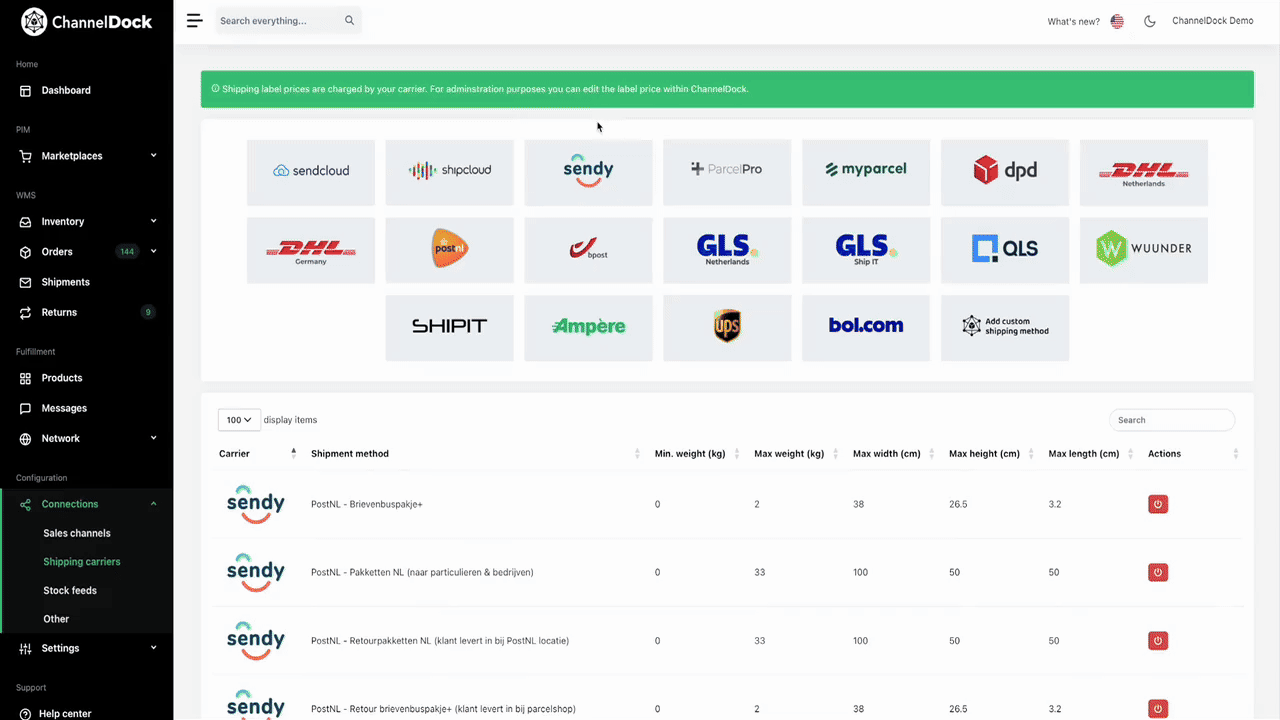This screenshot has height=720, width=1280.
Task: Select the DHL Germany carrier tile
Action: (311, 250)
